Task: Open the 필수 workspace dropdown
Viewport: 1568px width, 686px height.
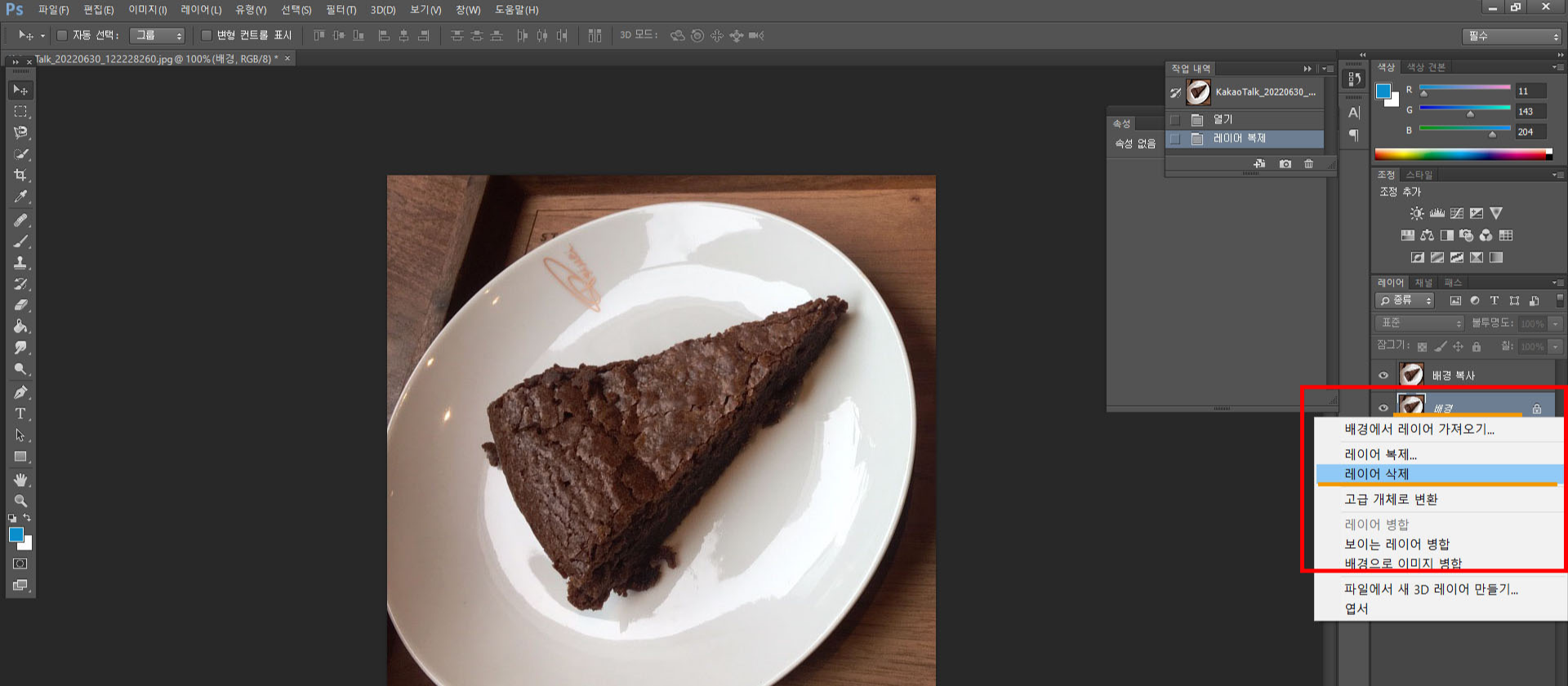Action: point(1512,37)
